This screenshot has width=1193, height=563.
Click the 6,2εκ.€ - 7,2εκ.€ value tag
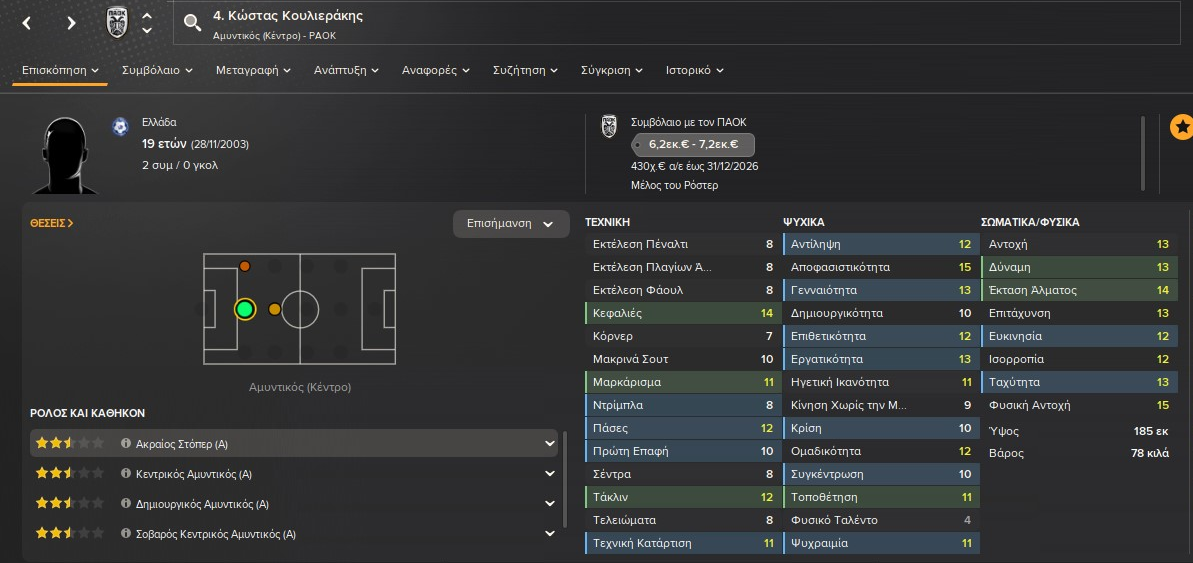click(692, 145)
